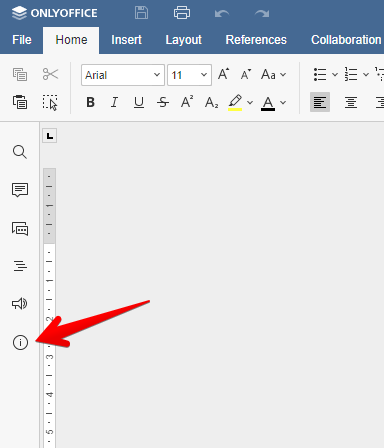Click the bulleted list icon
This screenshot has width=384, height=448.
[x=320, y=74]
